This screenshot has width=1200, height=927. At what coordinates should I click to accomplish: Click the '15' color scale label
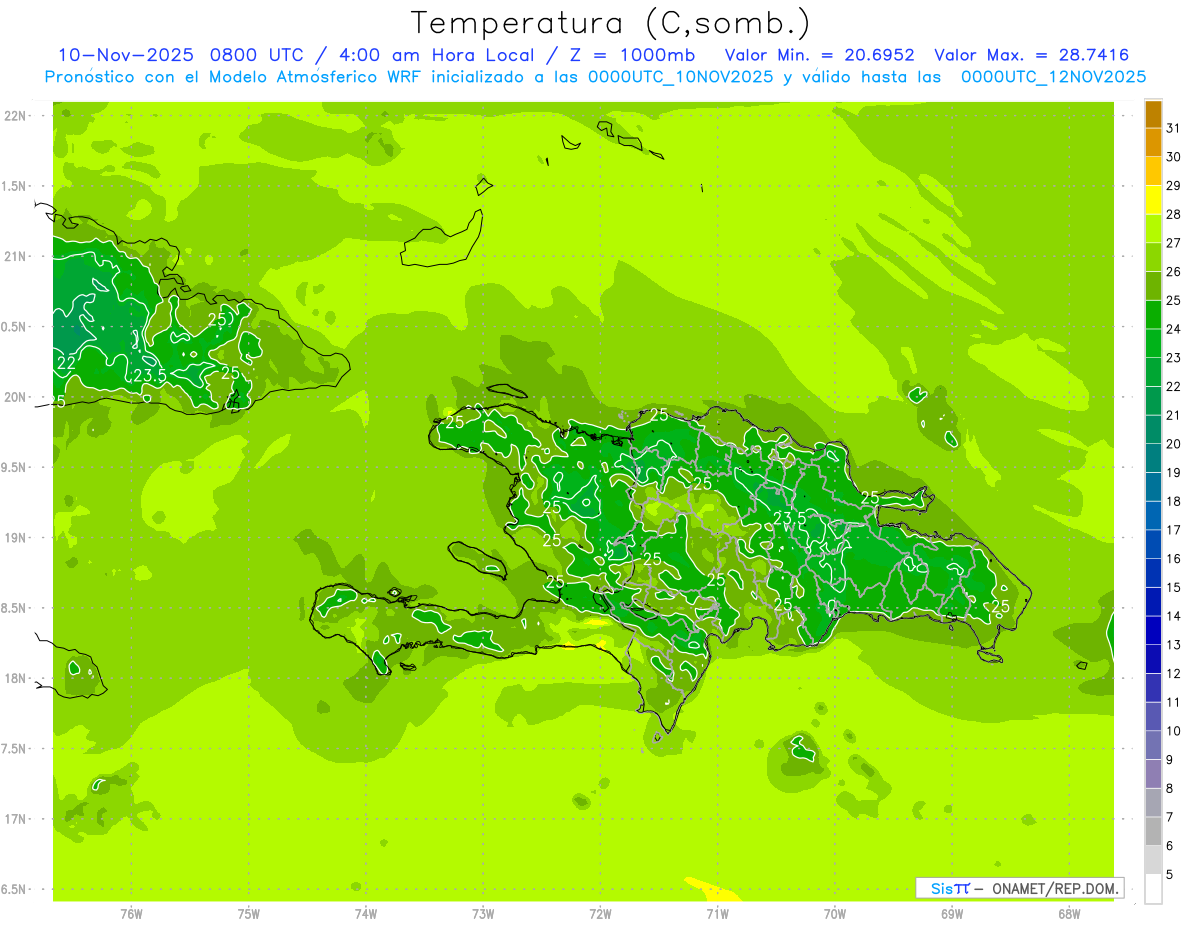point(1174,587)
